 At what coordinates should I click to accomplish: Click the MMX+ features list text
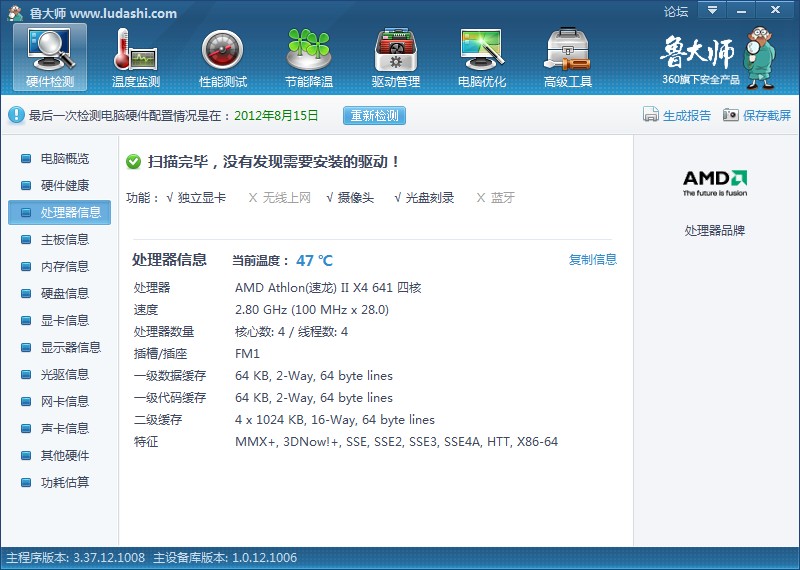click(x=396, y=442)
